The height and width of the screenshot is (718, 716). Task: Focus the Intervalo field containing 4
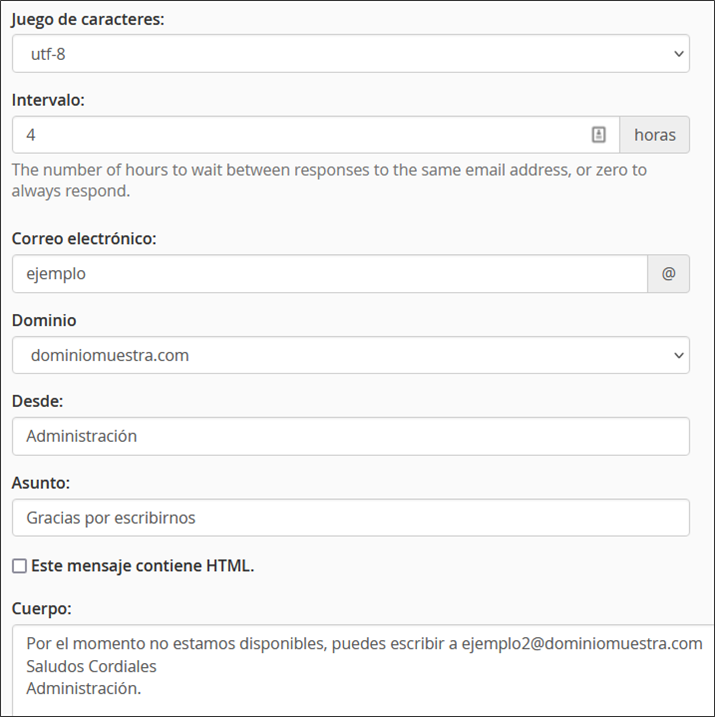tap(316, 135)
